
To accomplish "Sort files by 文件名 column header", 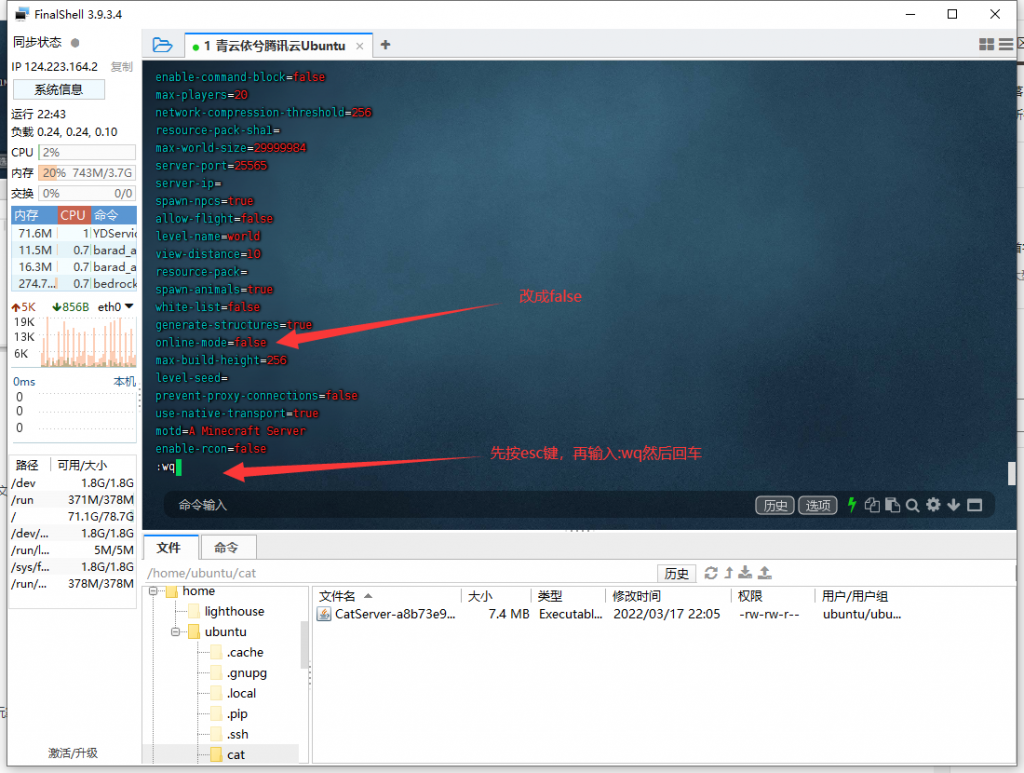I will (x=389, y=596).
